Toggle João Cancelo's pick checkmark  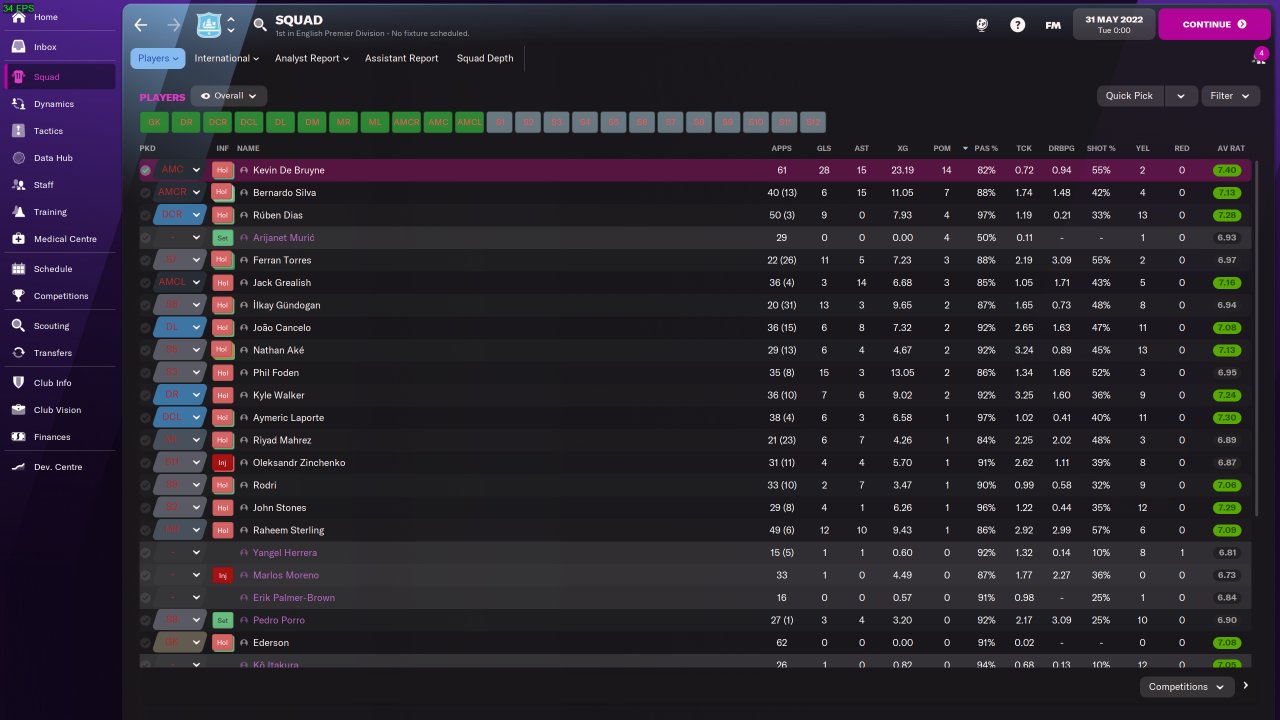pos(146,328)
